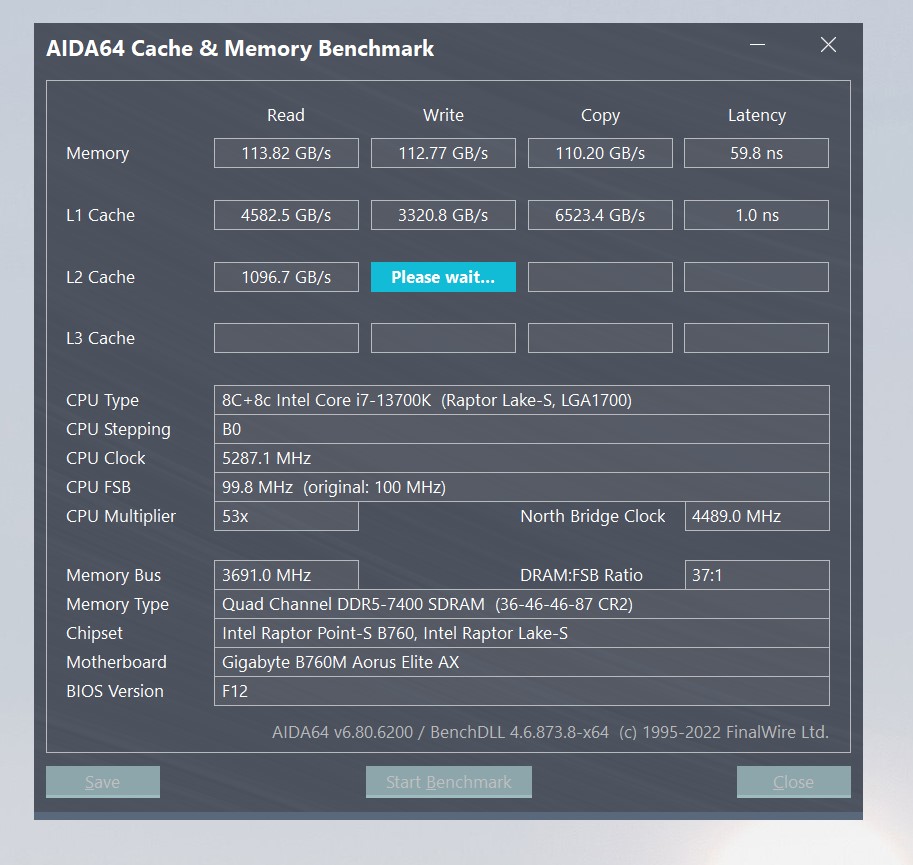The width and height of the screenshot is (913, 865).
Task: Click the AIDA64 v6.80.6200 version footer text
Action: pyautogui.click(x=550, y=732)
